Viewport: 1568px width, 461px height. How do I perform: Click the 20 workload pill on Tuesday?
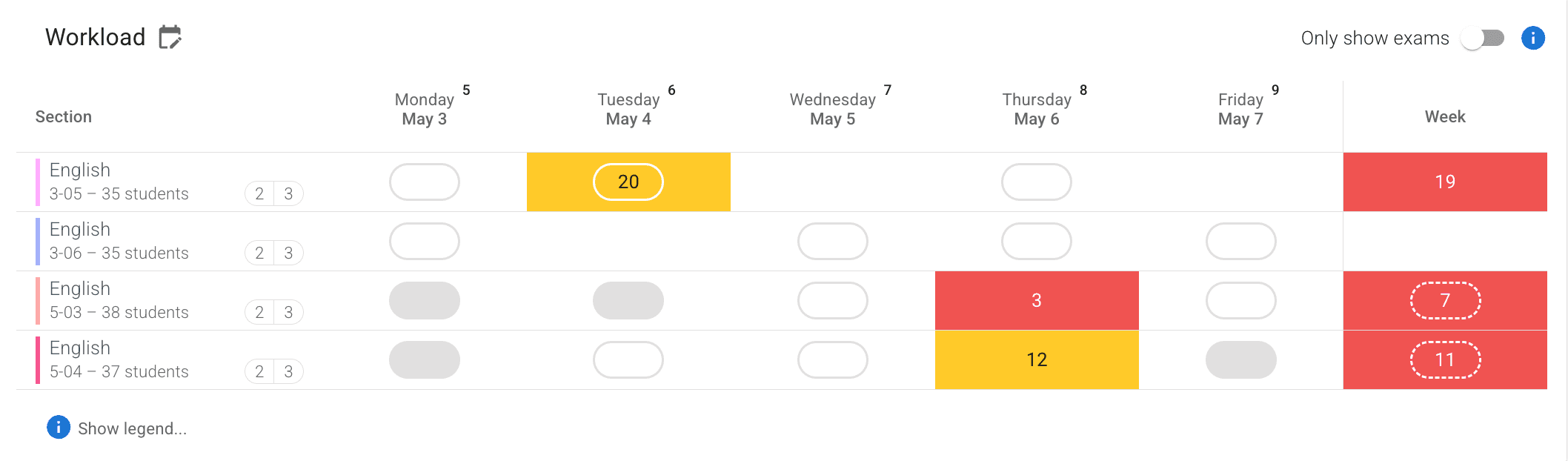628,182
